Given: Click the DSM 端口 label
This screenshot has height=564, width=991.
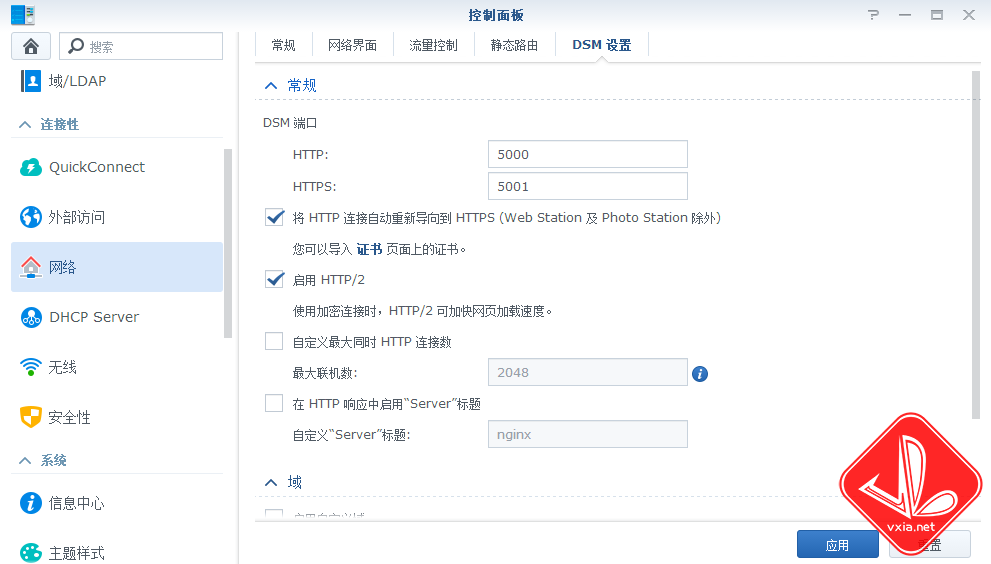Looking at the screenshot, I should [x=290, y=123].
